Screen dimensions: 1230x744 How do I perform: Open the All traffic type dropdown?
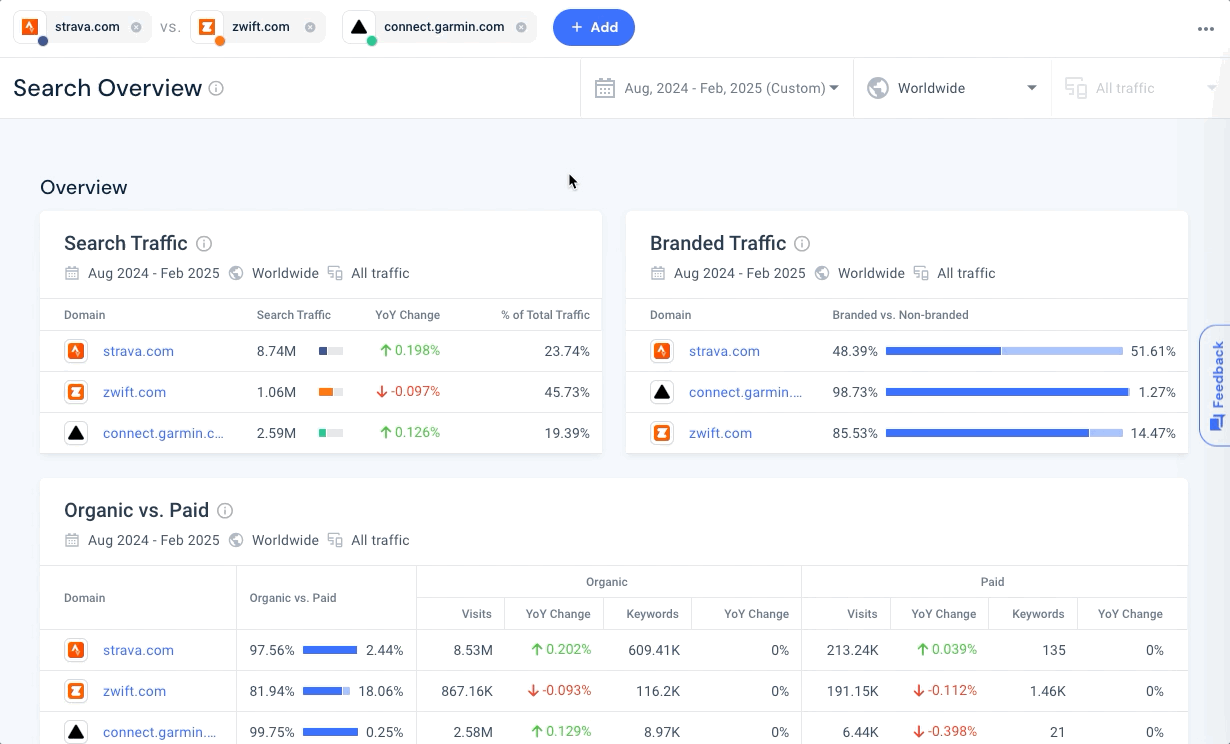[1141, 88]
